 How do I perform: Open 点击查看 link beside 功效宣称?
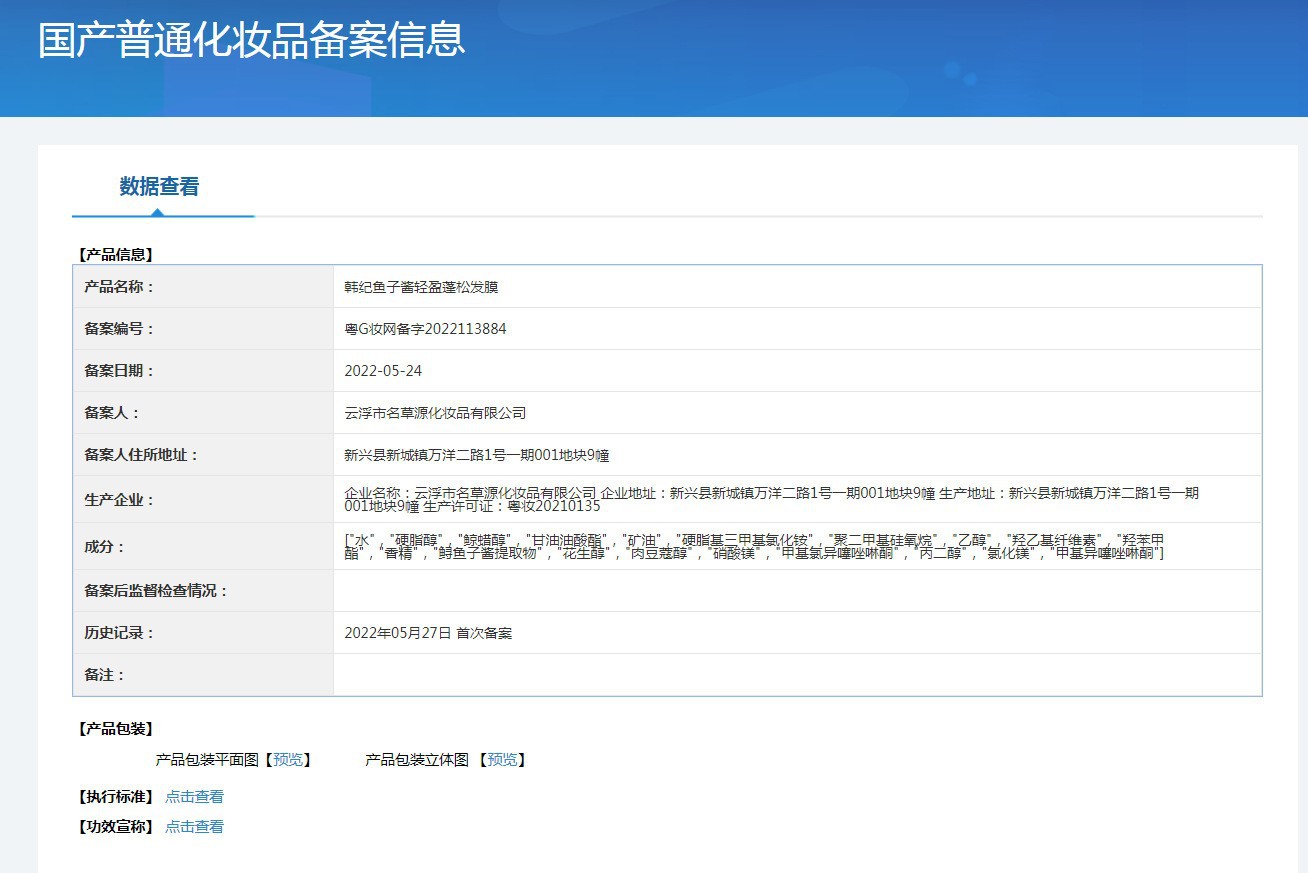[194, 827]
